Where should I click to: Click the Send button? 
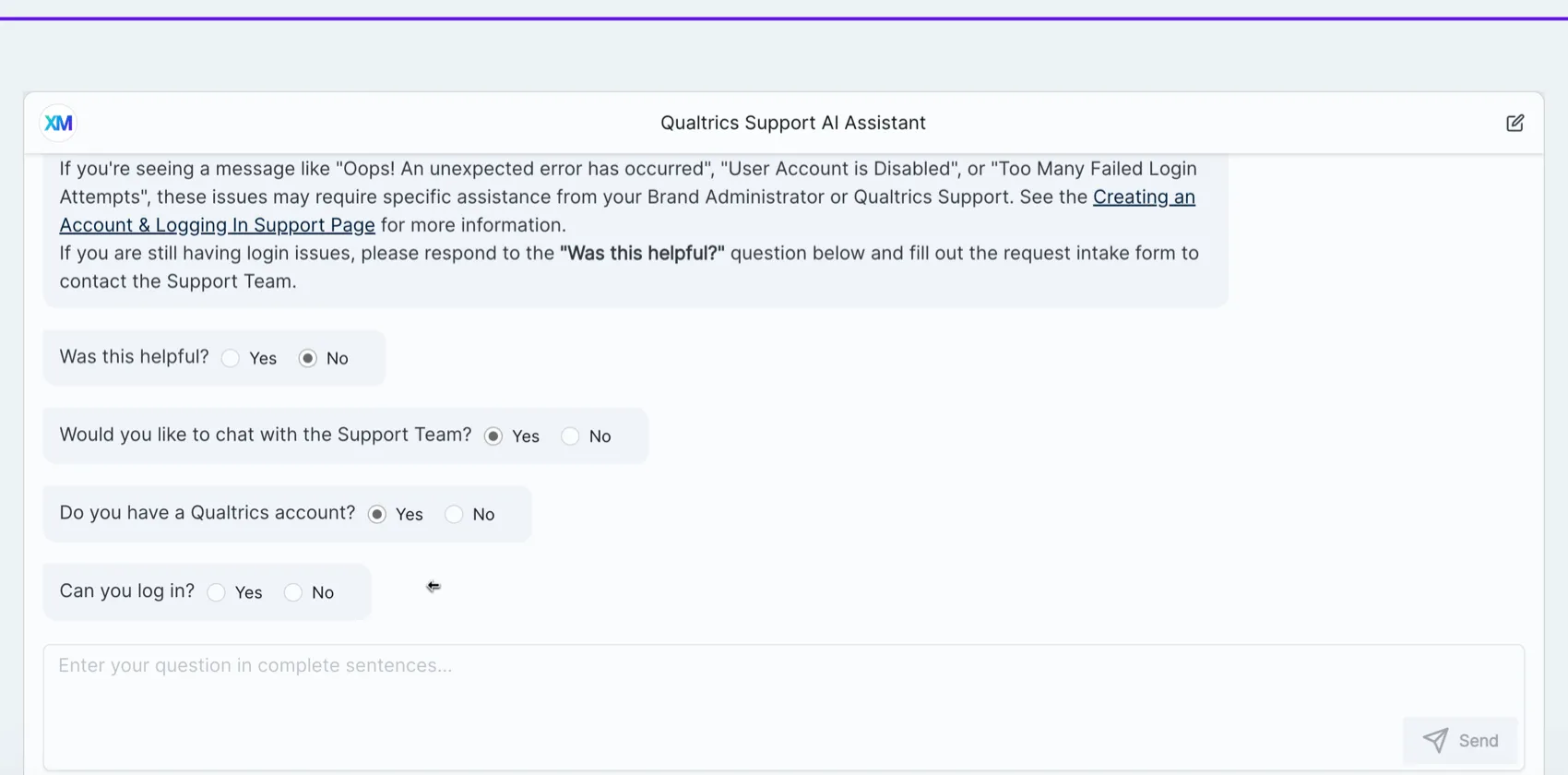pyautogui.click(x=1462, y=740)
